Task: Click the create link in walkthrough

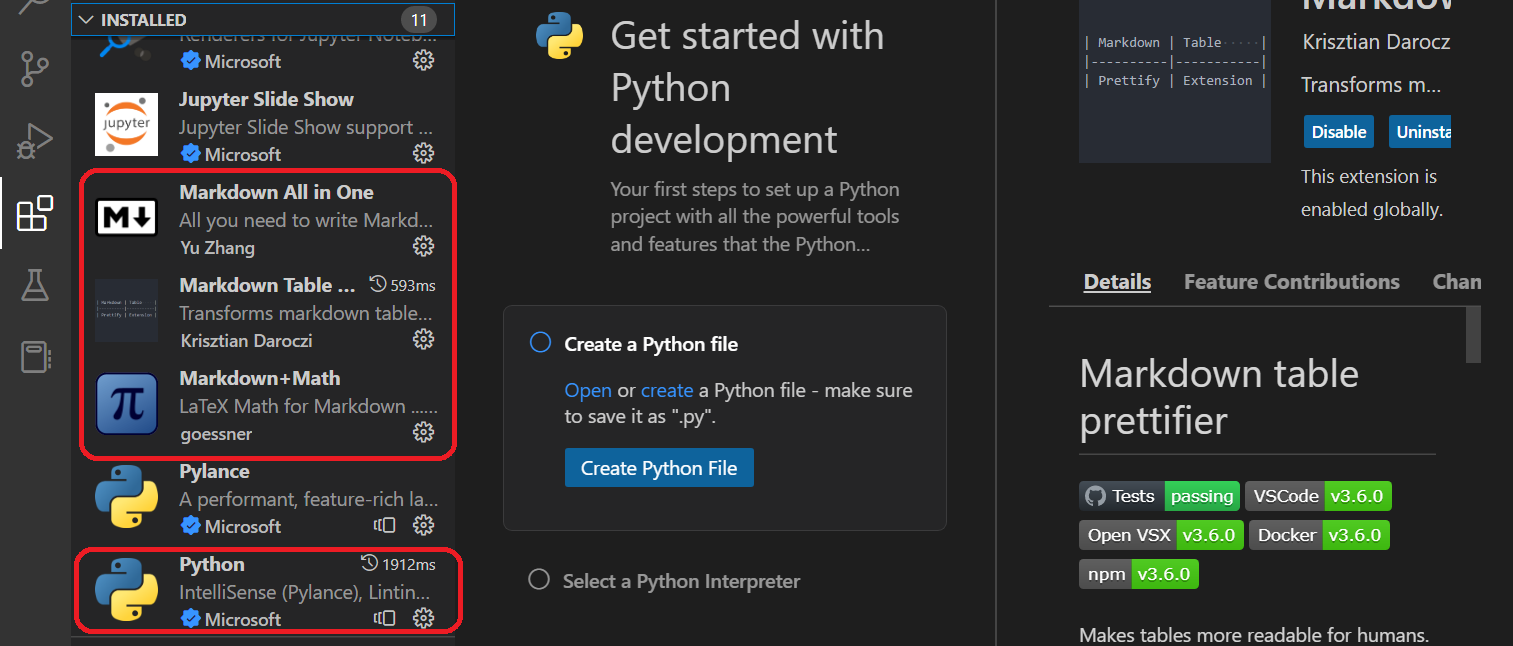Action: (x=667, y=390)
